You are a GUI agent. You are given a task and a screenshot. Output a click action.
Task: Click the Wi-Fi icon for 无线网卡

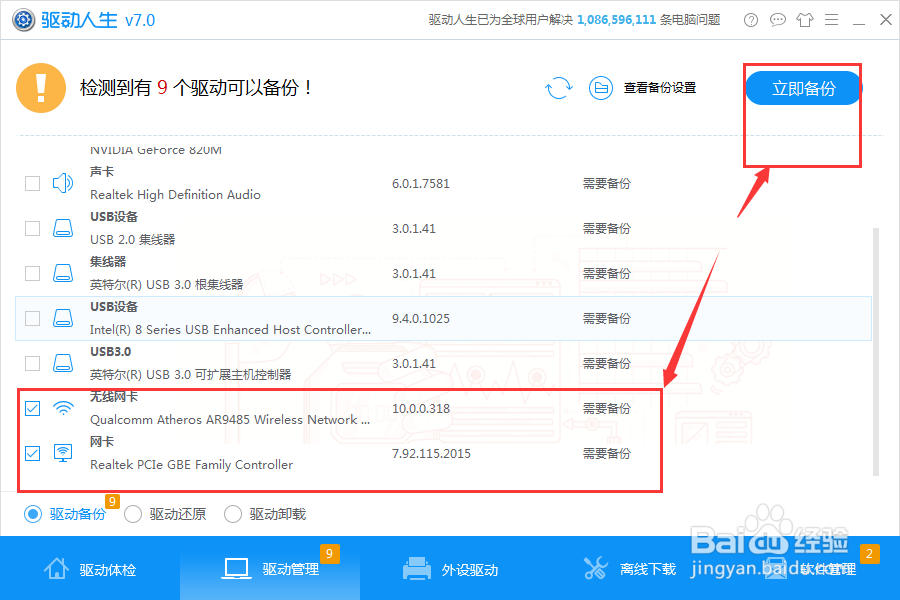click(63, 408)
